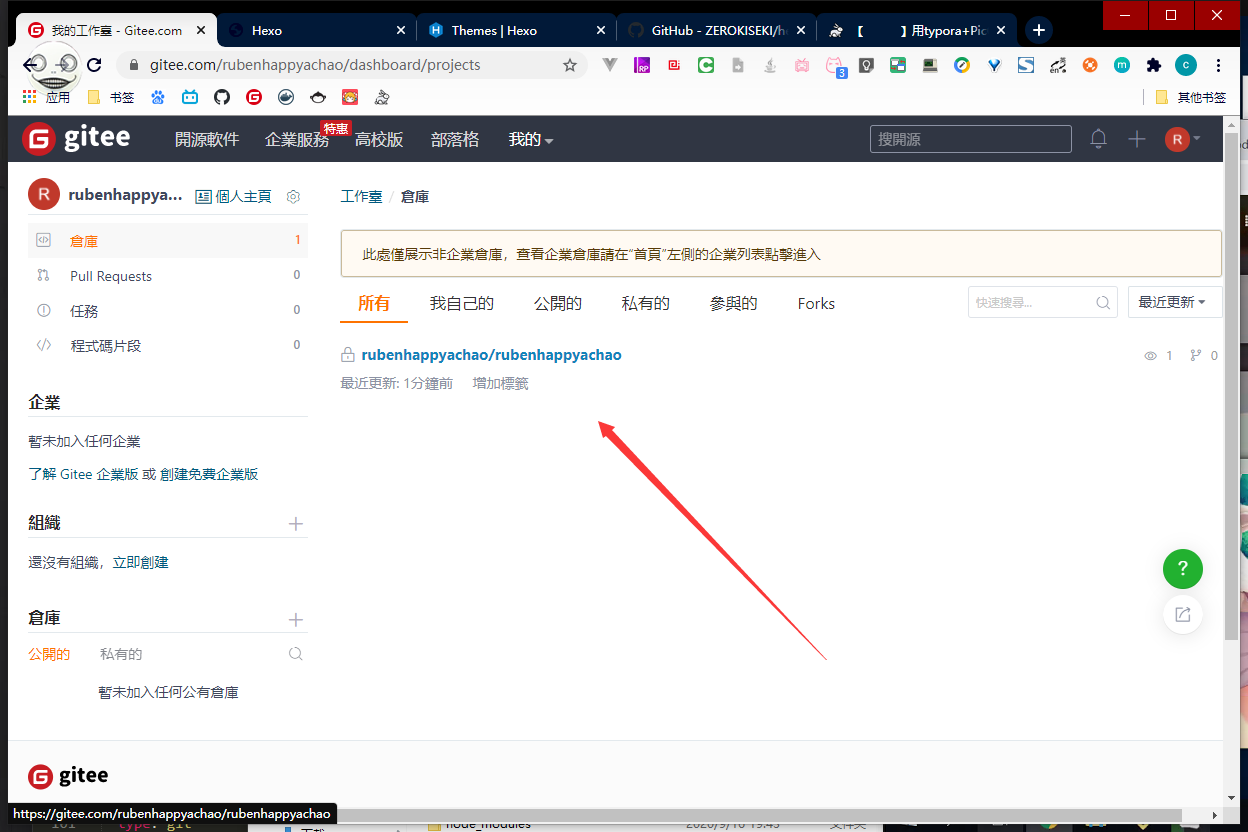Open the 我的 dropdown menu
Viewport: 1248px width, 832px height.
(530, 140)
